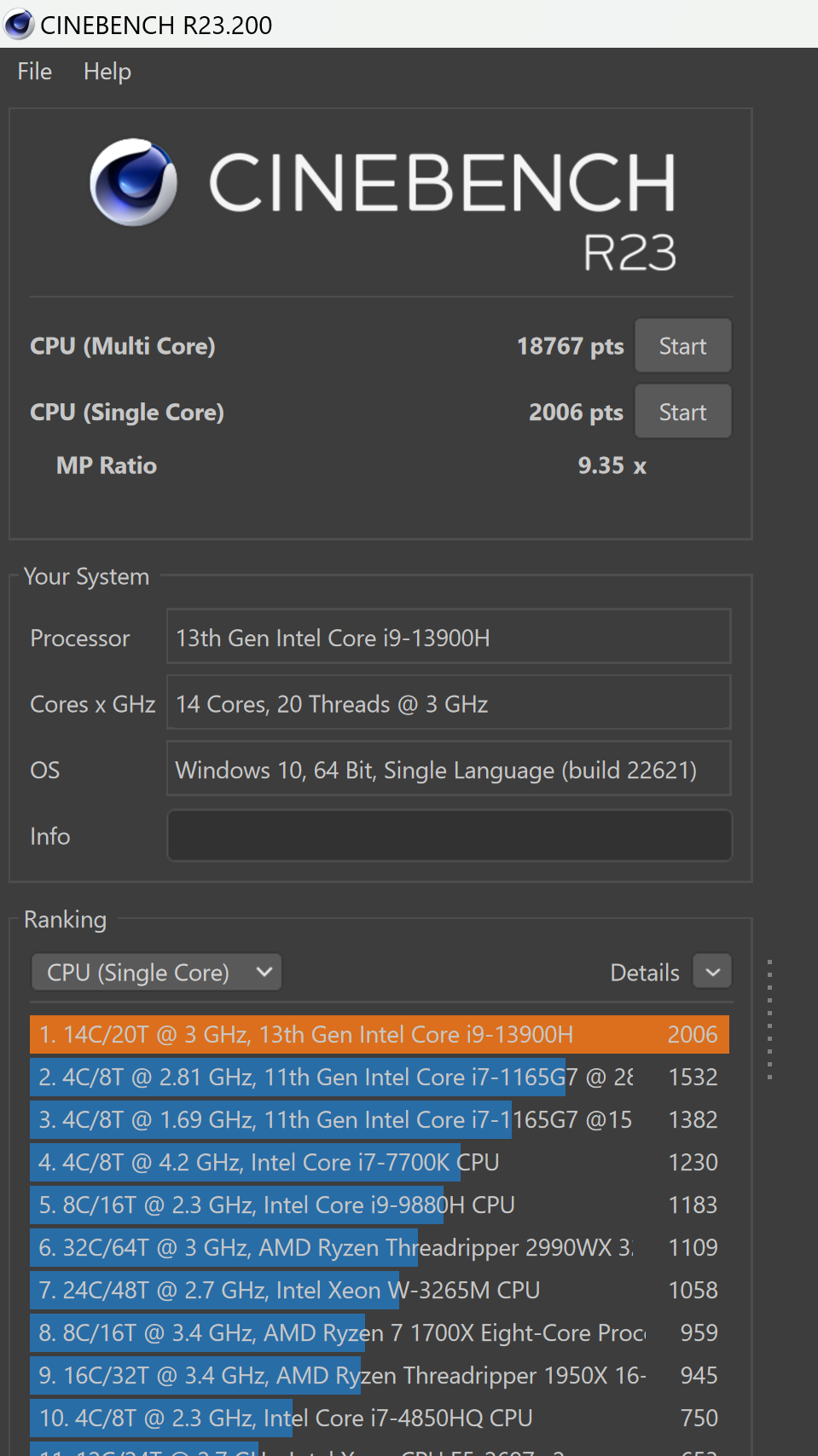Start the CPU Single Core benchmark
Image resolution: width=818 pixels, height=1456 pixels.
tap(682, 412)
